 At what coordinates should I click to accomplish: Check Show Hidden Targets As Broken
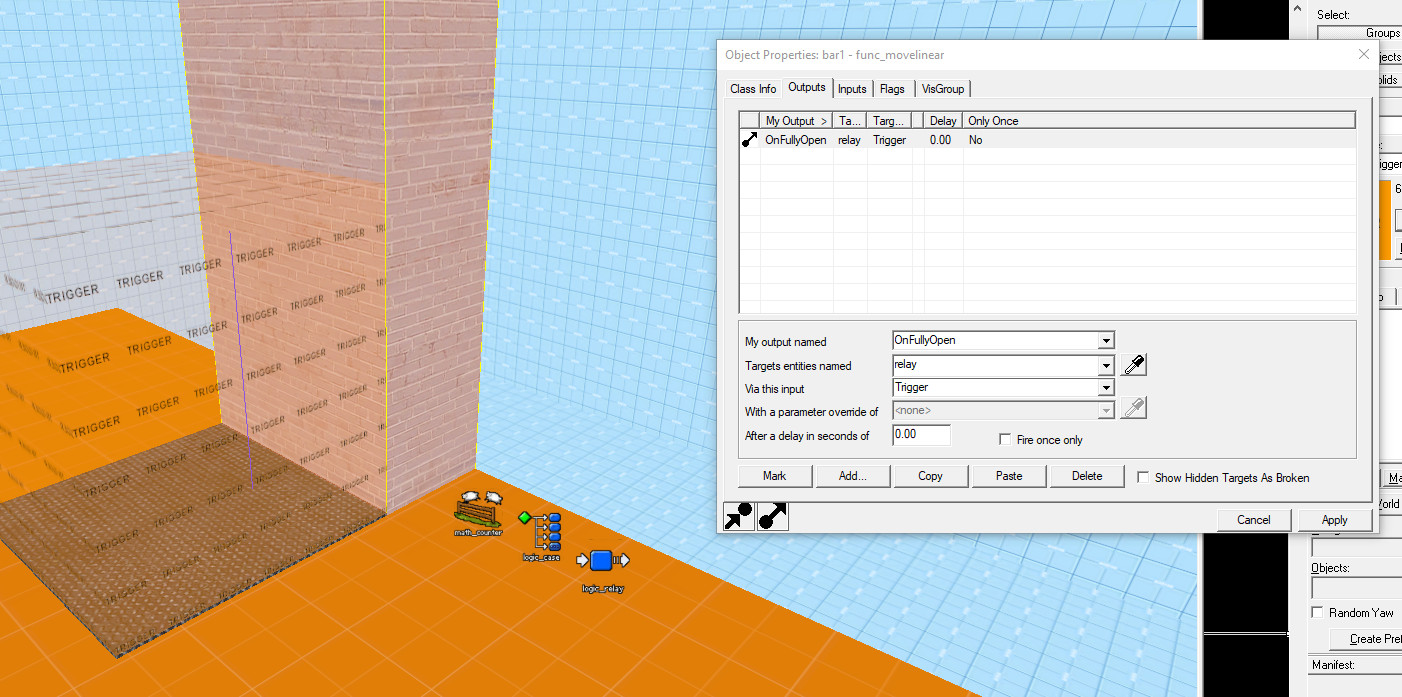tap(1143, 478)
